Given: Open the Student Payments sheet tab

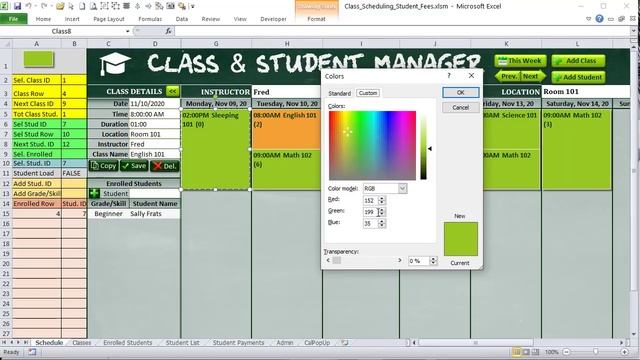Looking at the screenshot, I should (238, 343).
